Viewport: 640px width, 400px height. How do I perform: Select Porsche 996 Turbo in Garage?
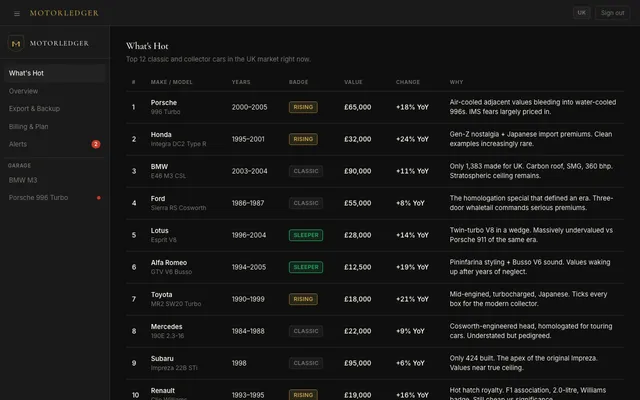(55, 198)
